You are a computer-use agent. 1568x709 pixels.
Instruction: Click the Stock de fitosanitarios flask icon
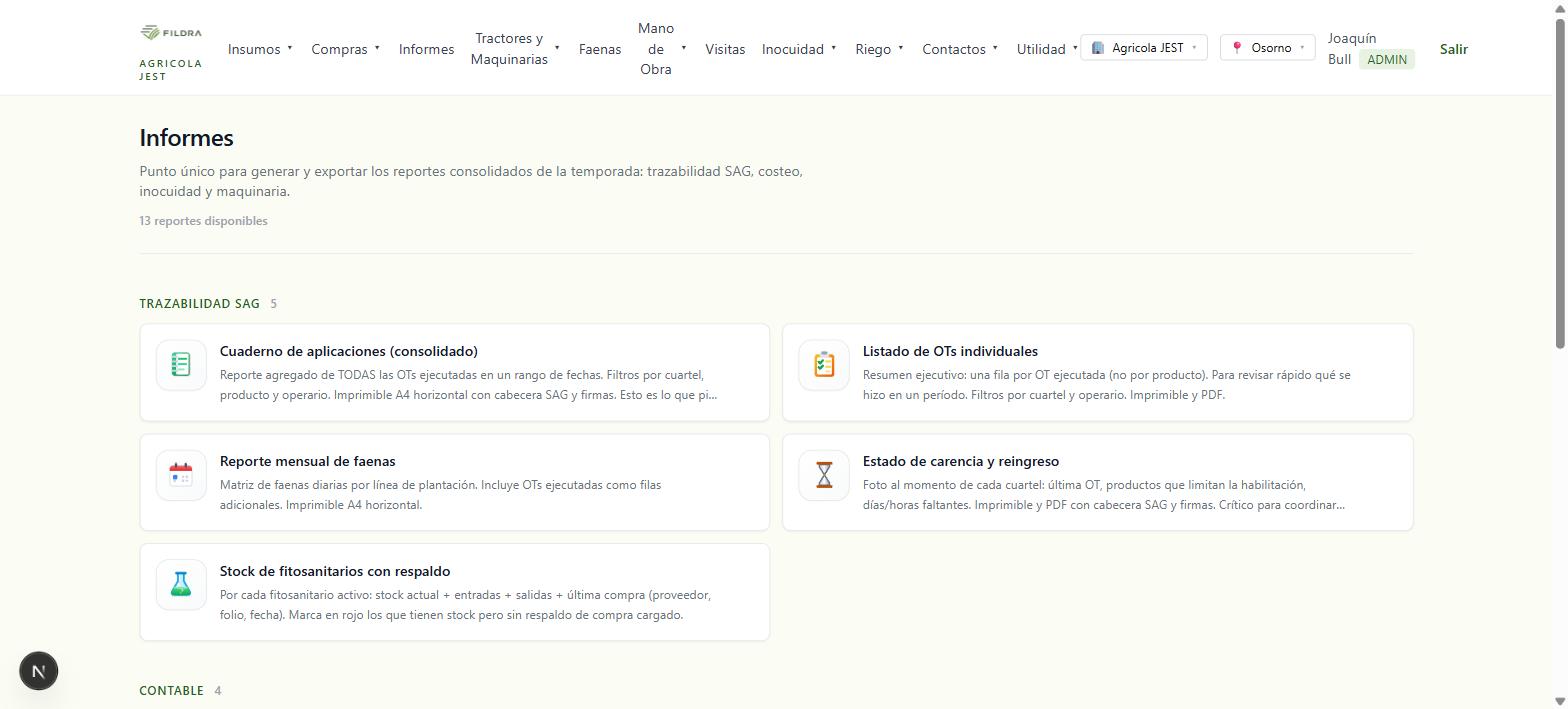click(x=181, y=585)
